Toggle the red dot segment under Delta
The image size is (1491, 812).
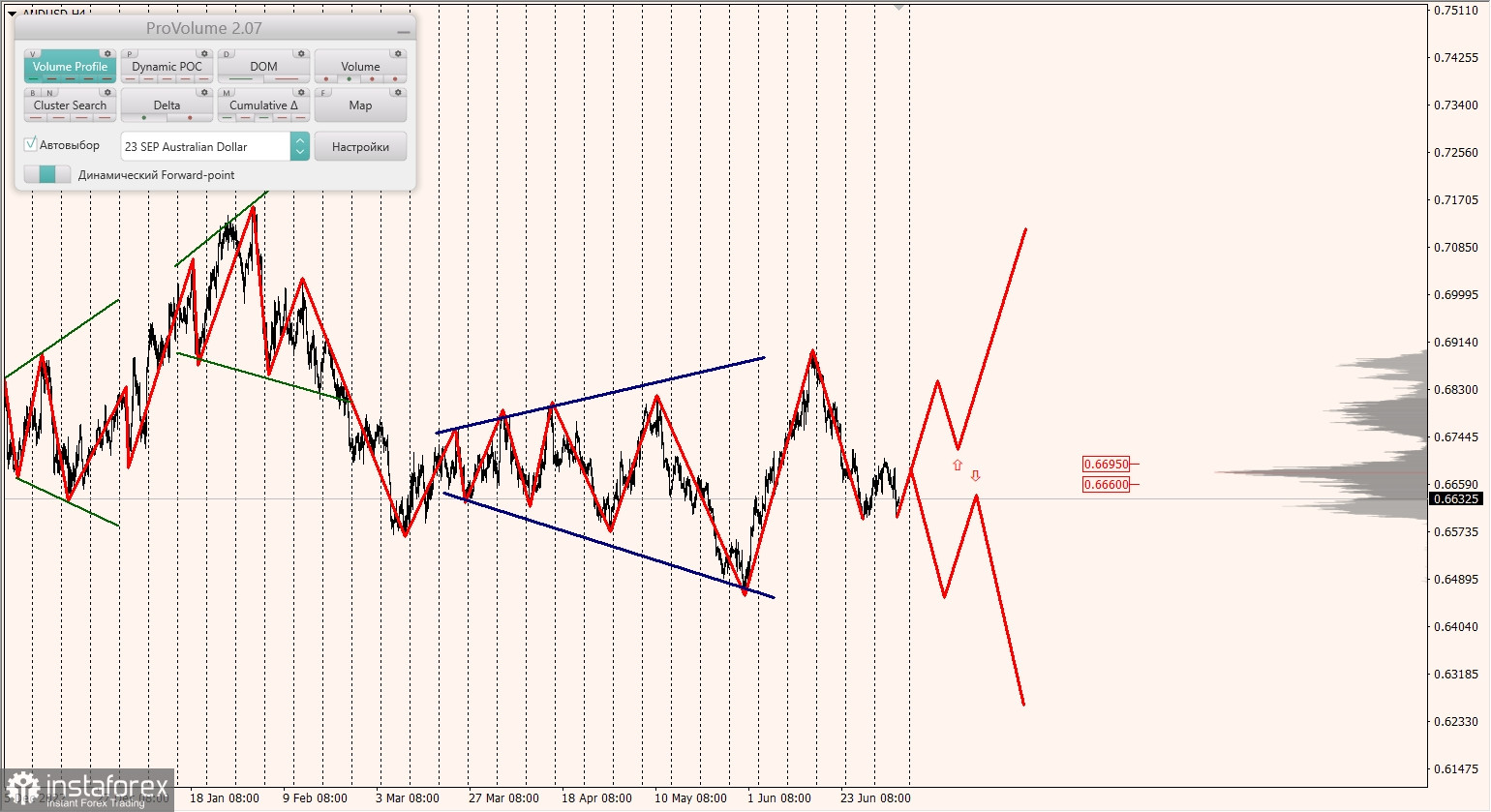tap(190, 117)
